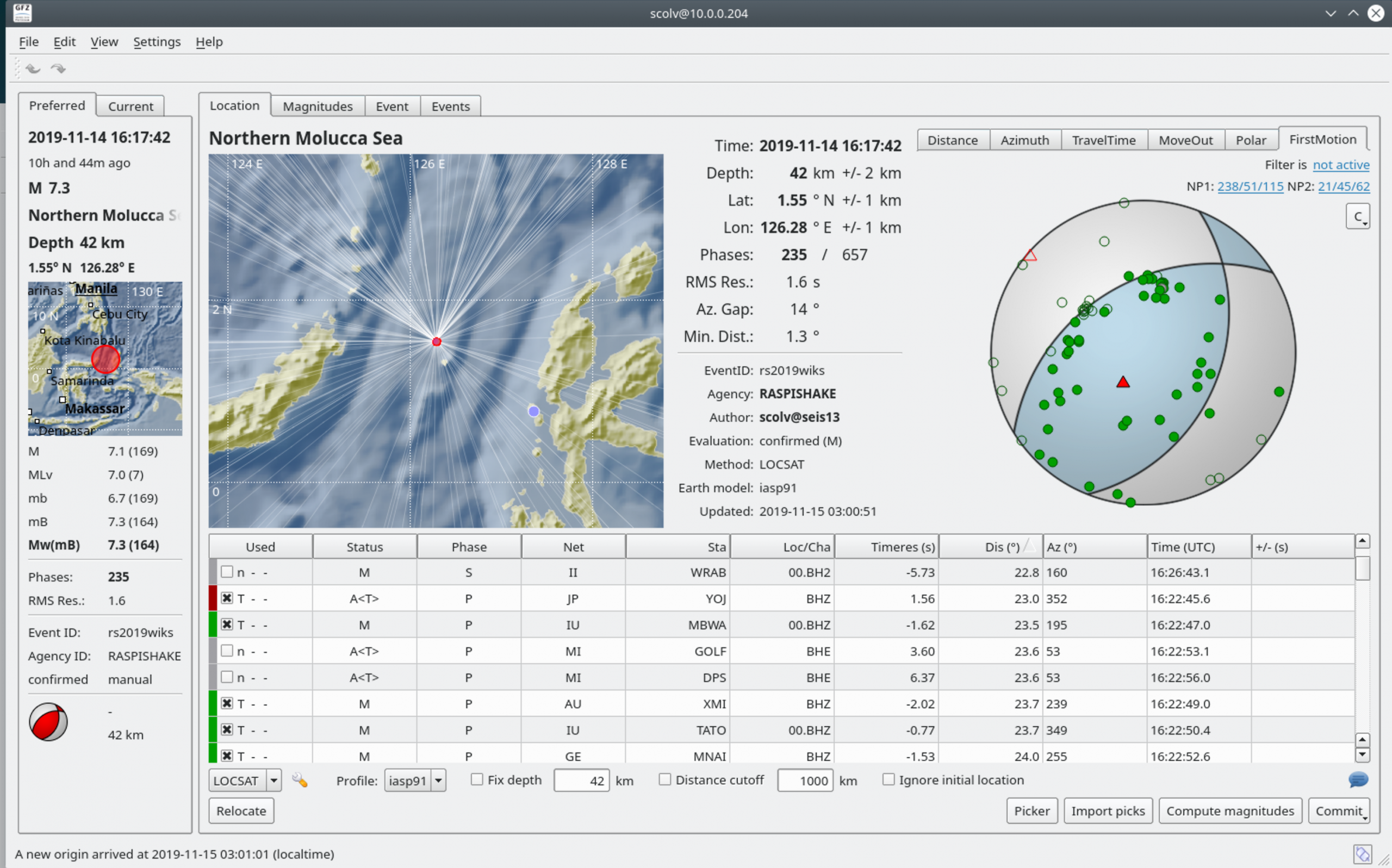Viewport: 1392px width, 868px height.
Task: Open the Picker button
Action: (x=1032, y=810)
